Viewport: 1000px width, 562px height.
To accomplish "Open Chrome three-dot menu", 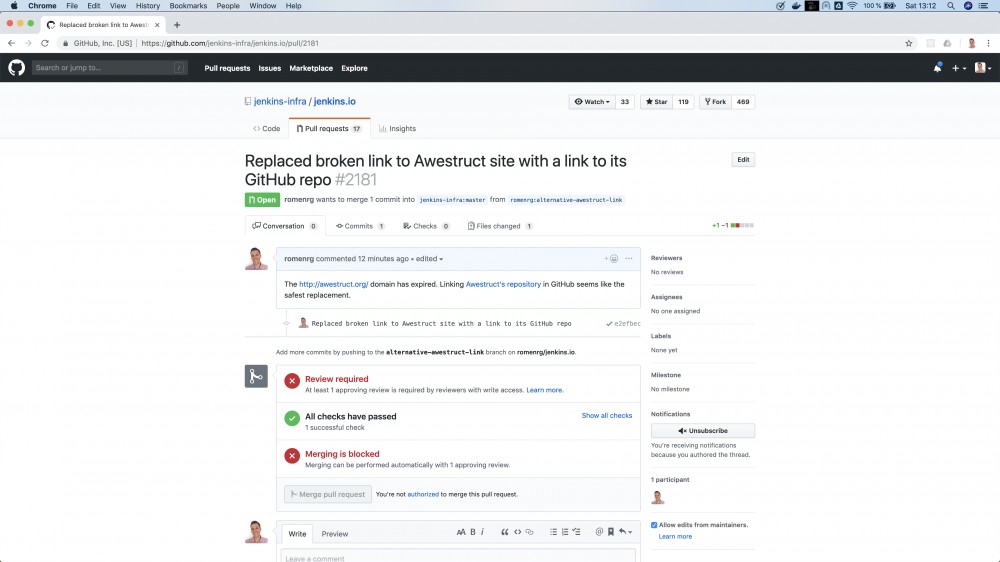I will click(989, 43).
